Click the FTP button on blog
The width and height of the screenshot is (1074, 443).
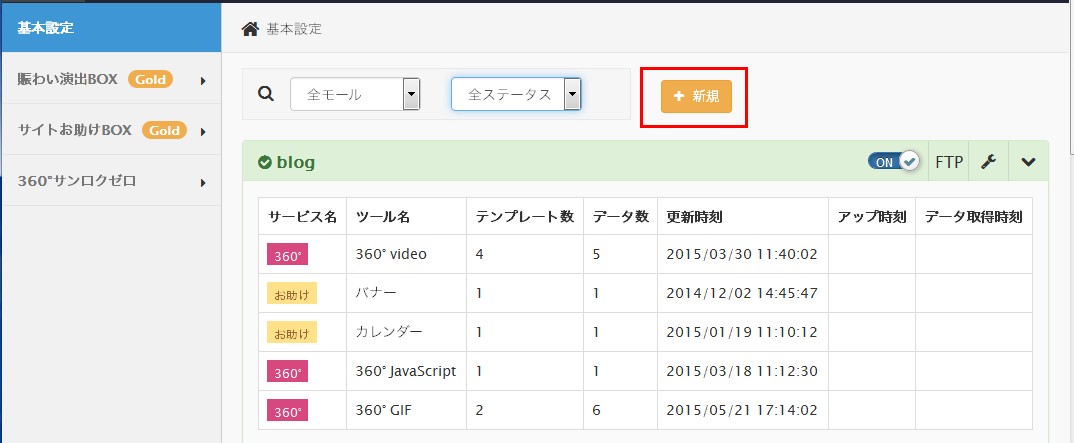pos(949,162)
